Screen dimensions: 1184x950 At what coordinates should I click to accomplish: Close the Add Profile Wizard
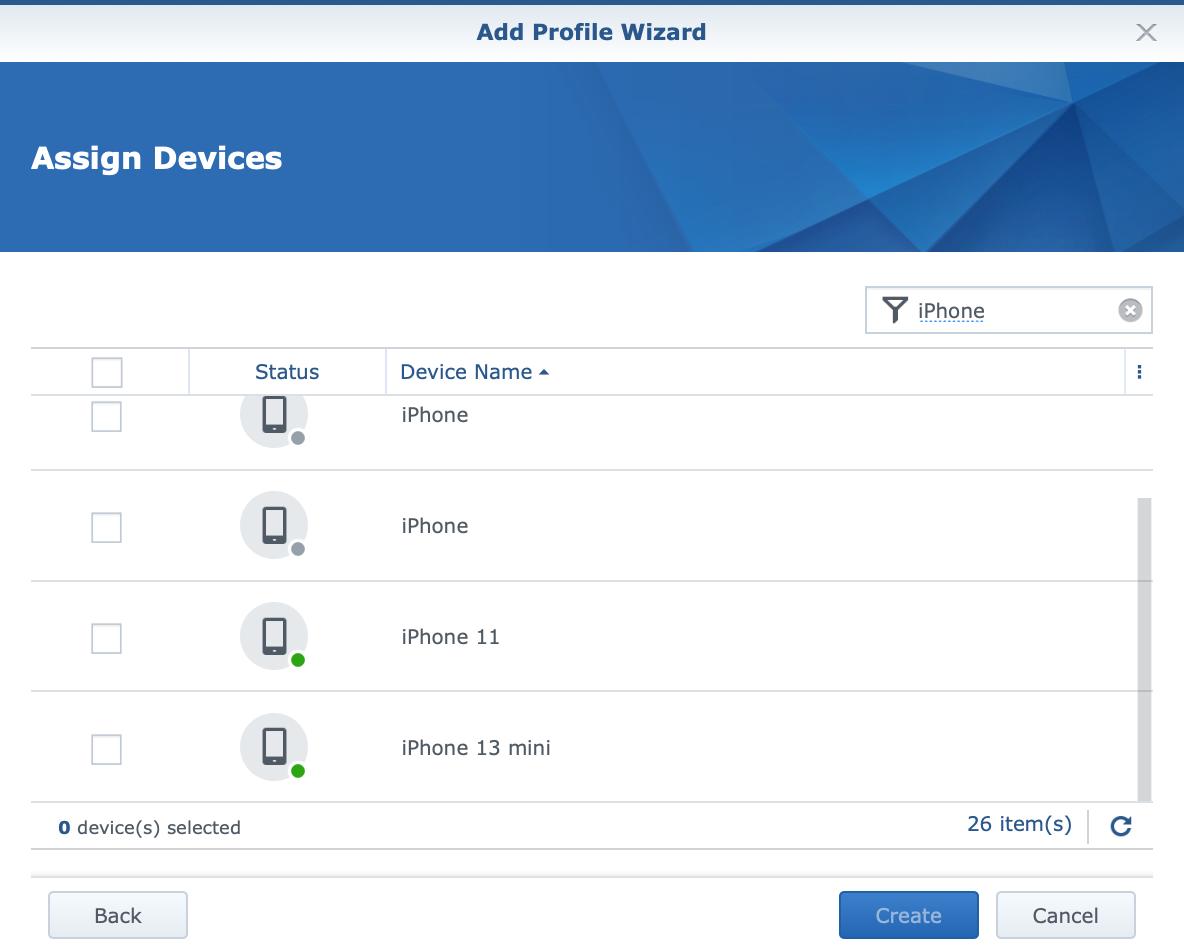point(1145,32)
